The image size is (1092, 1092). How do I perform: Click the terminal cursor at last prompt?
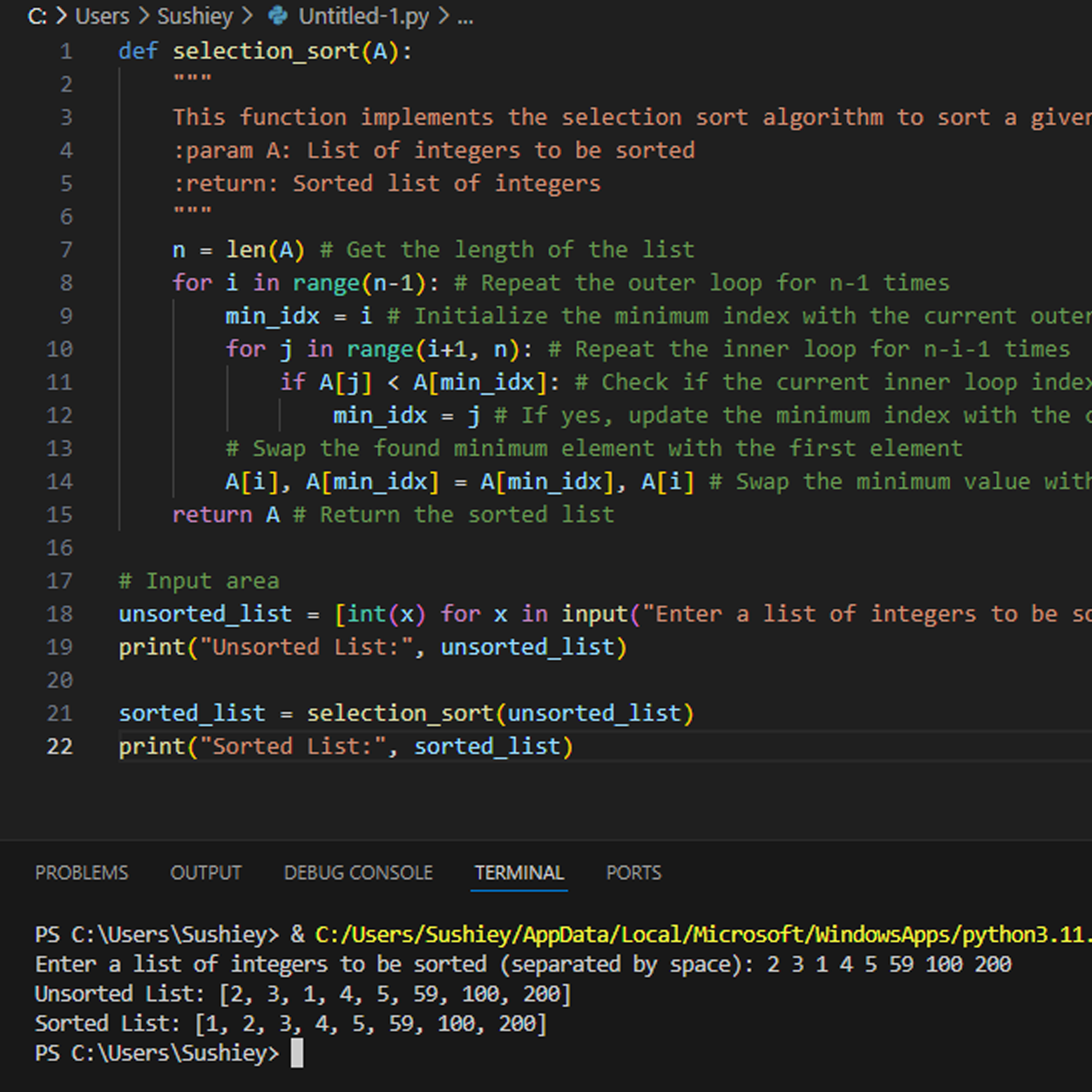297,1053
